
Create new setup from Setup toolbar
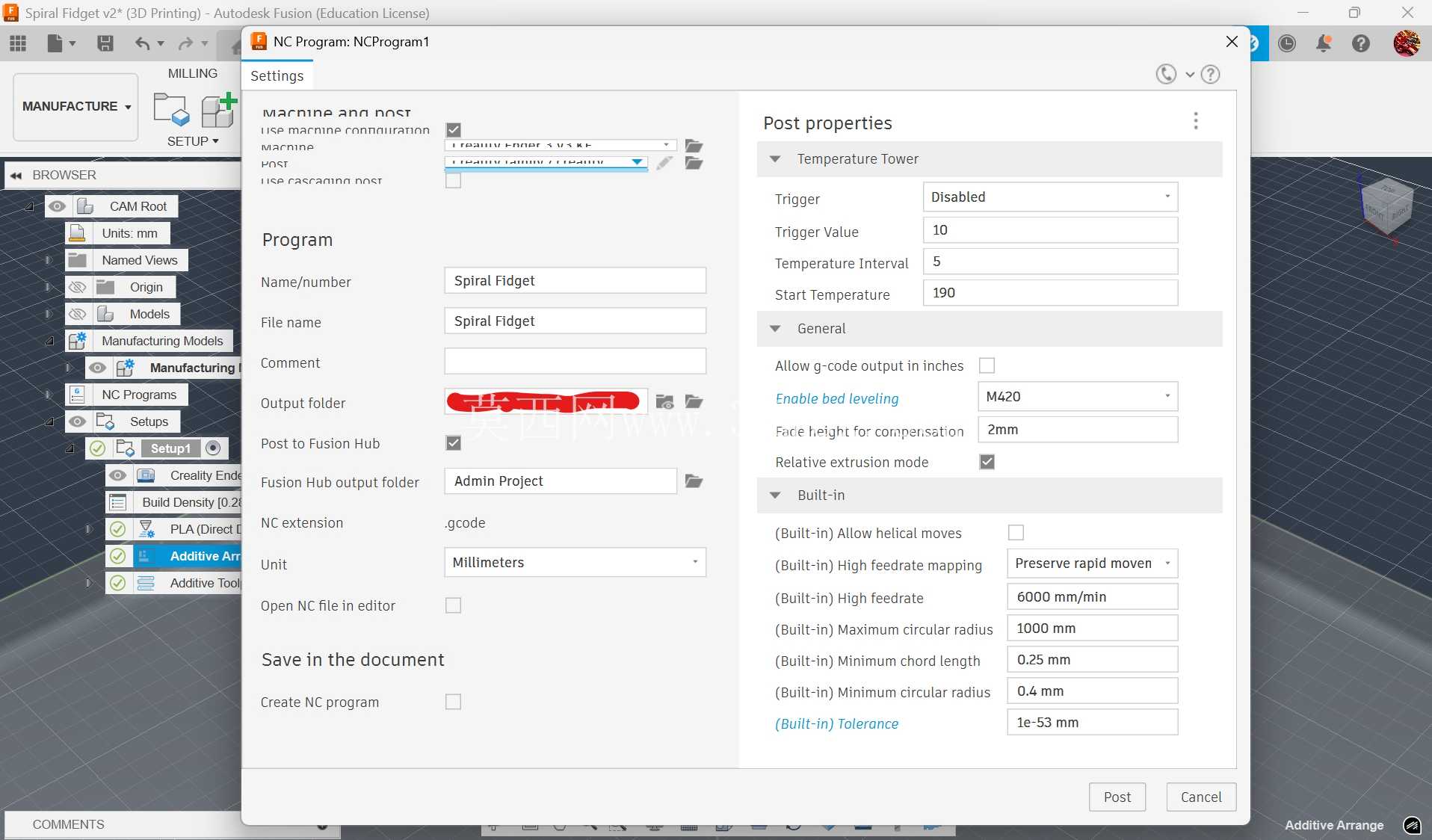pos(171,109)
